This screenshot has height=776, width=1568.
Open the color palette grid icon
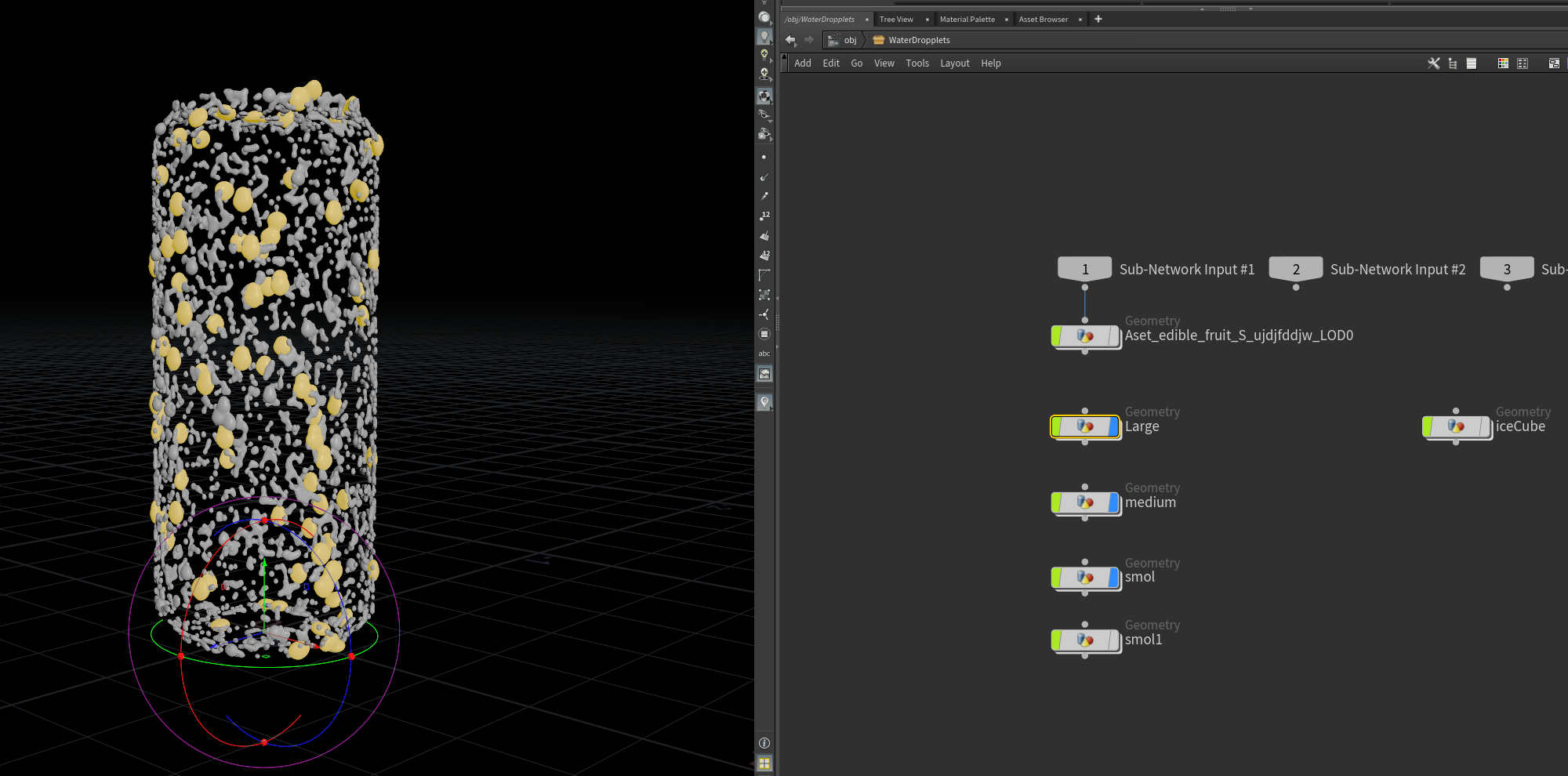click(1503, 63)
